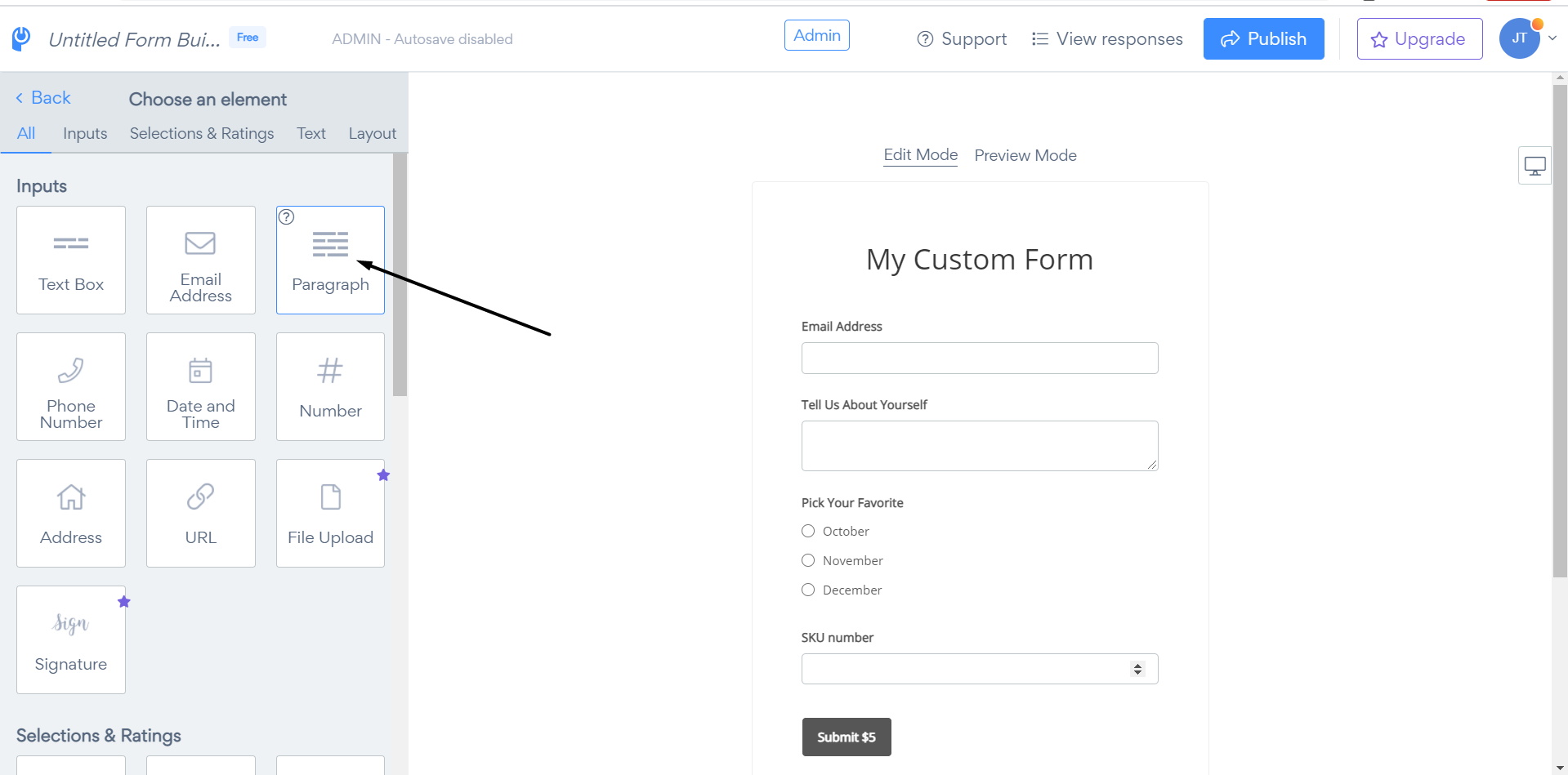
Task: Click the Admin button
Action: tap(817, 35)
